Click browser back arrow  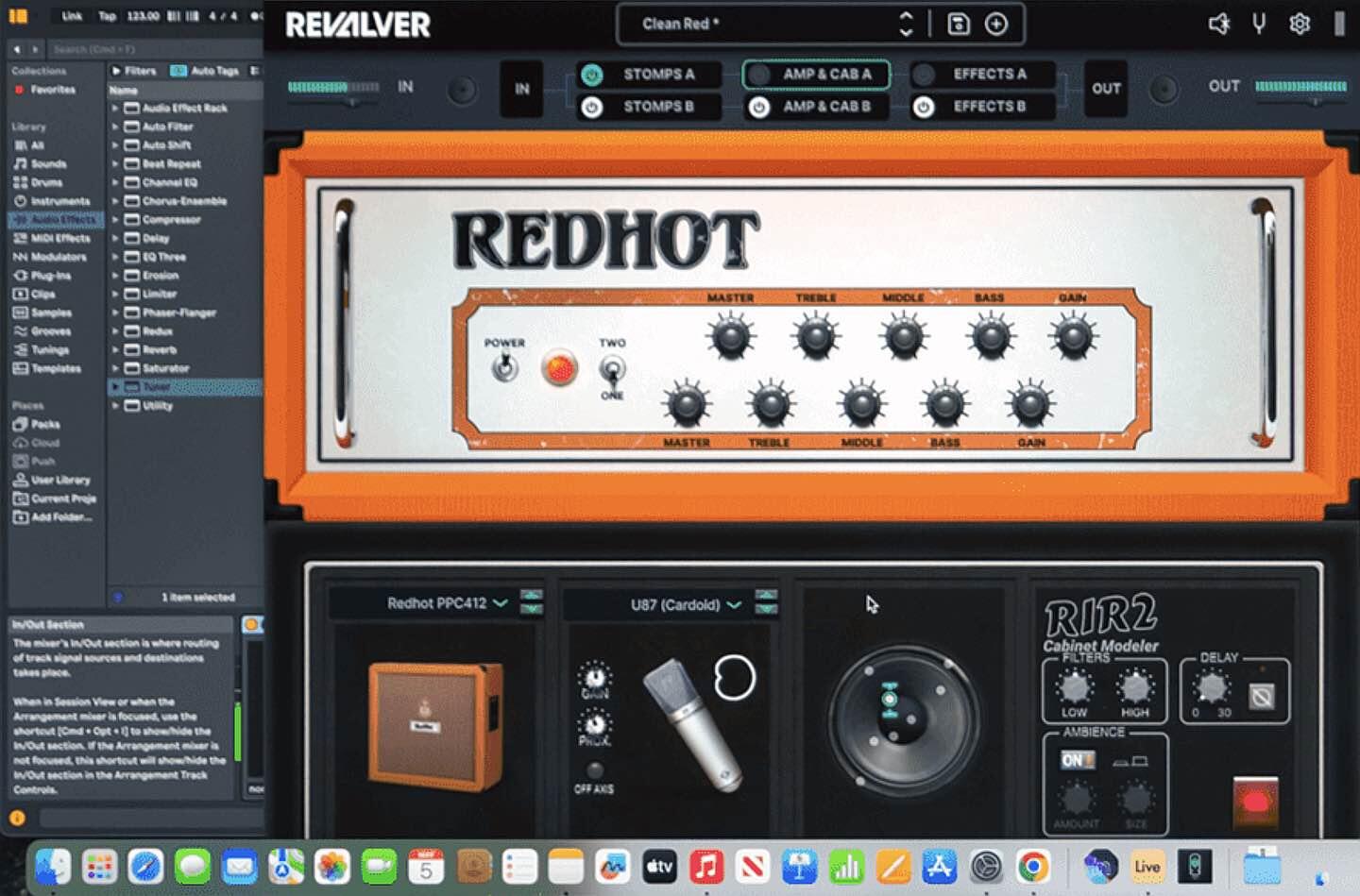click(x=17, y=49)
